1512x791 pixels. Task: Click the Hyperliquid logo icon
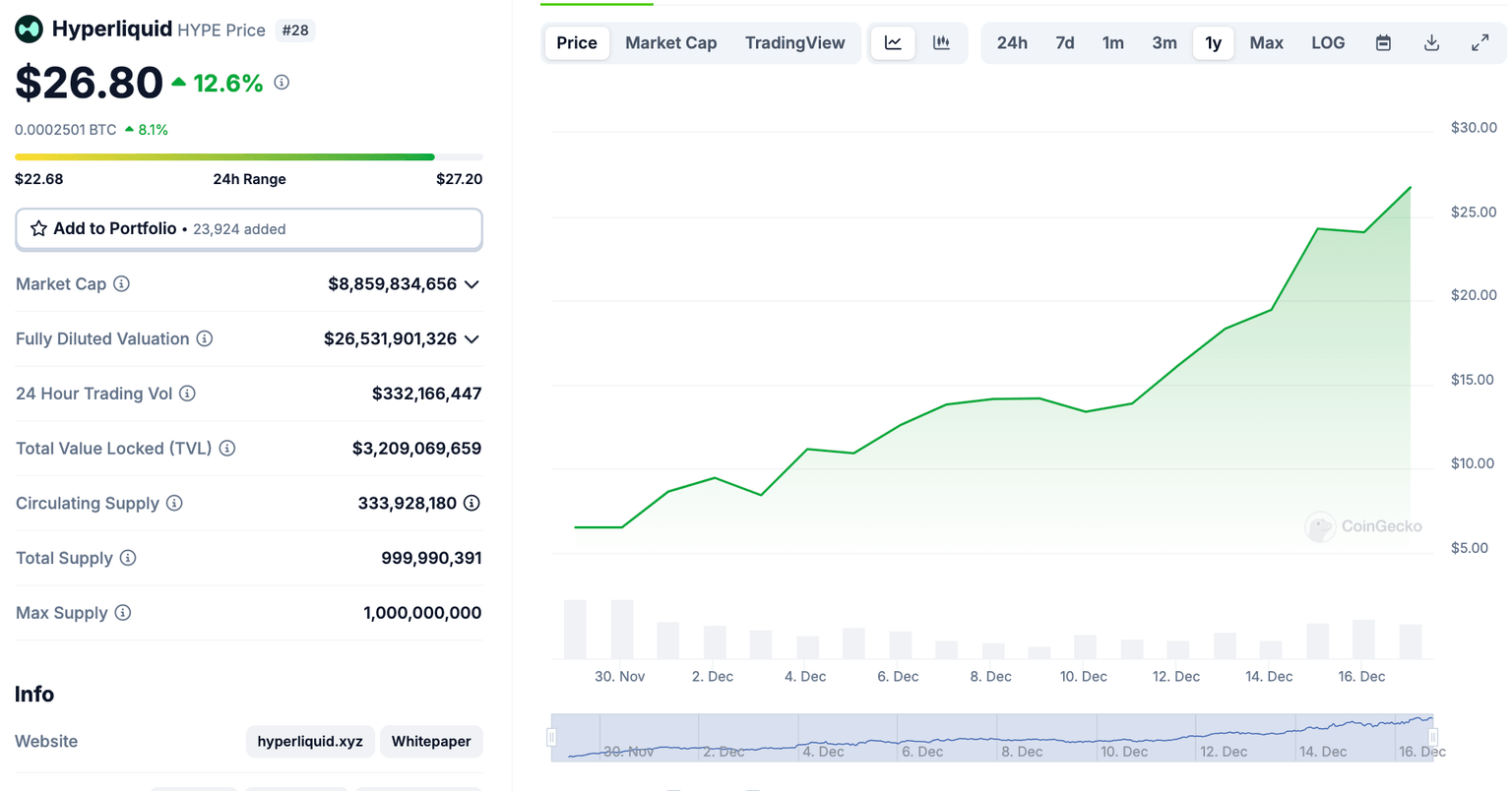point(29,30)
